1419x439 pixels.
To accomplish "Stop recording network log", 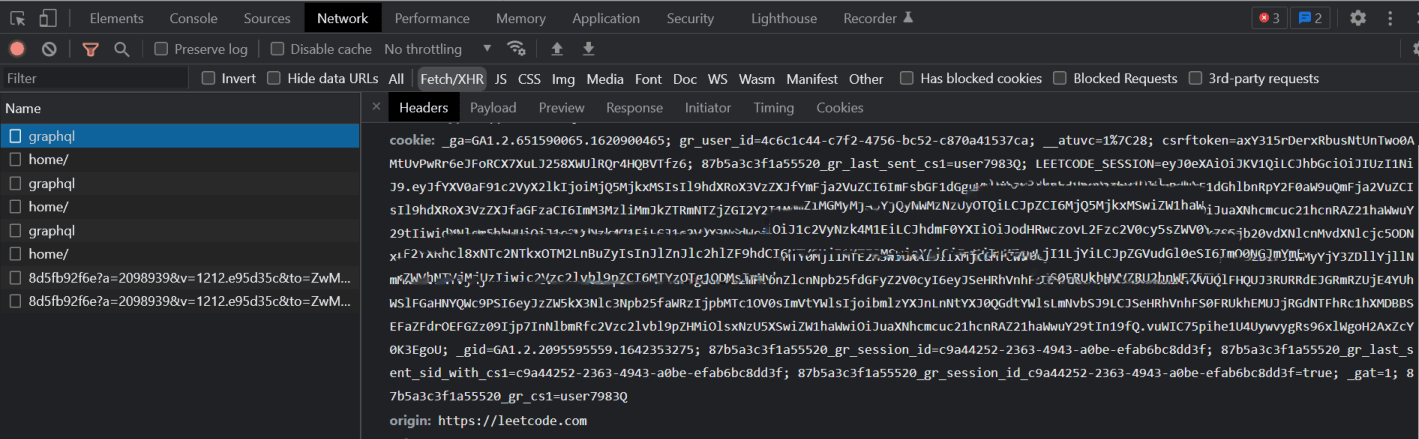I will 17,49.
